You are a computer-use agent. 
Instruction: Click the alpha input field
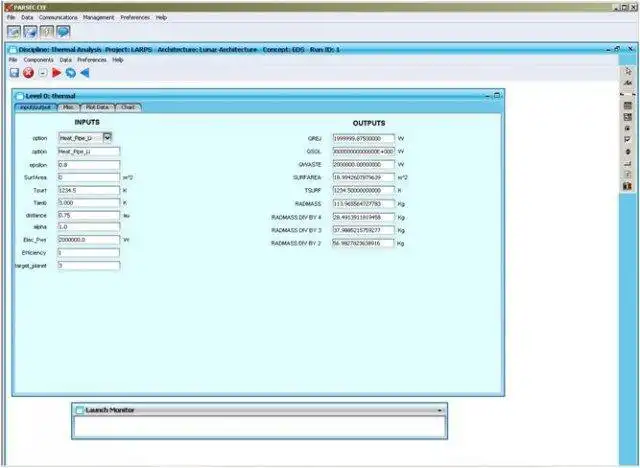(x=89, y=227)
